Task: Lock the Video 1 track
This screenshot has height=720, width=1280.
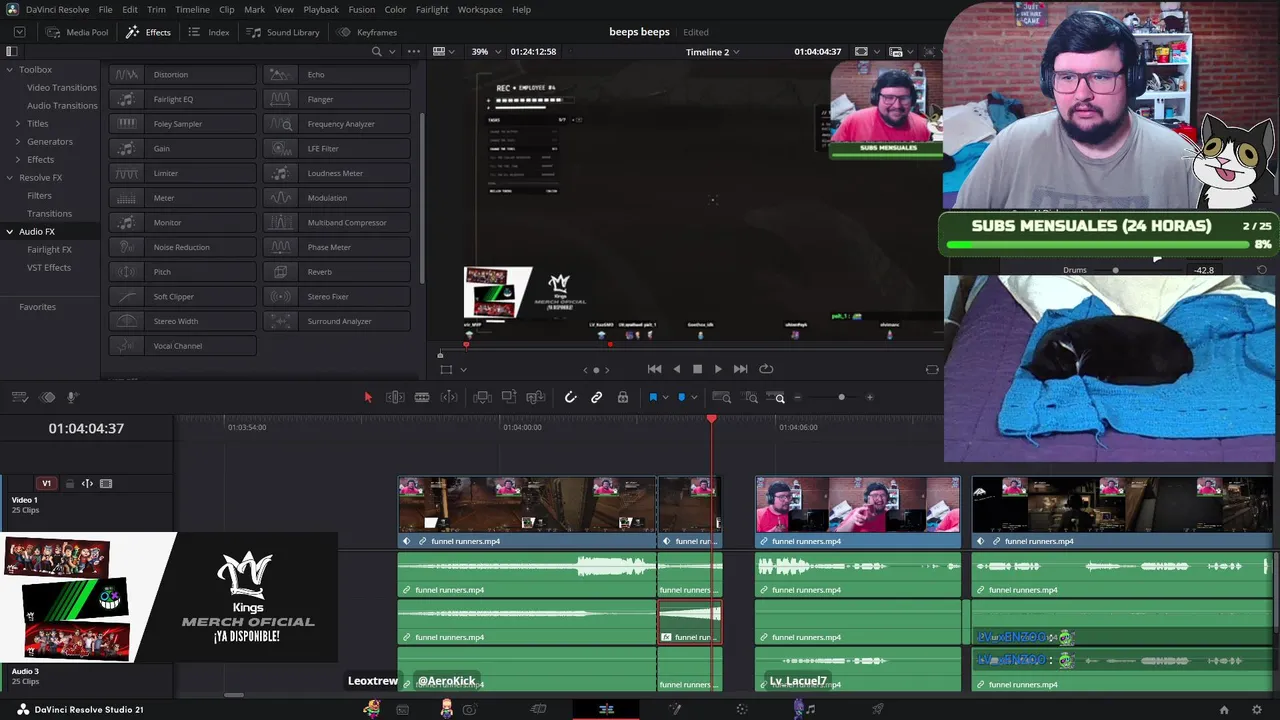Action: (x=70, y=483)
